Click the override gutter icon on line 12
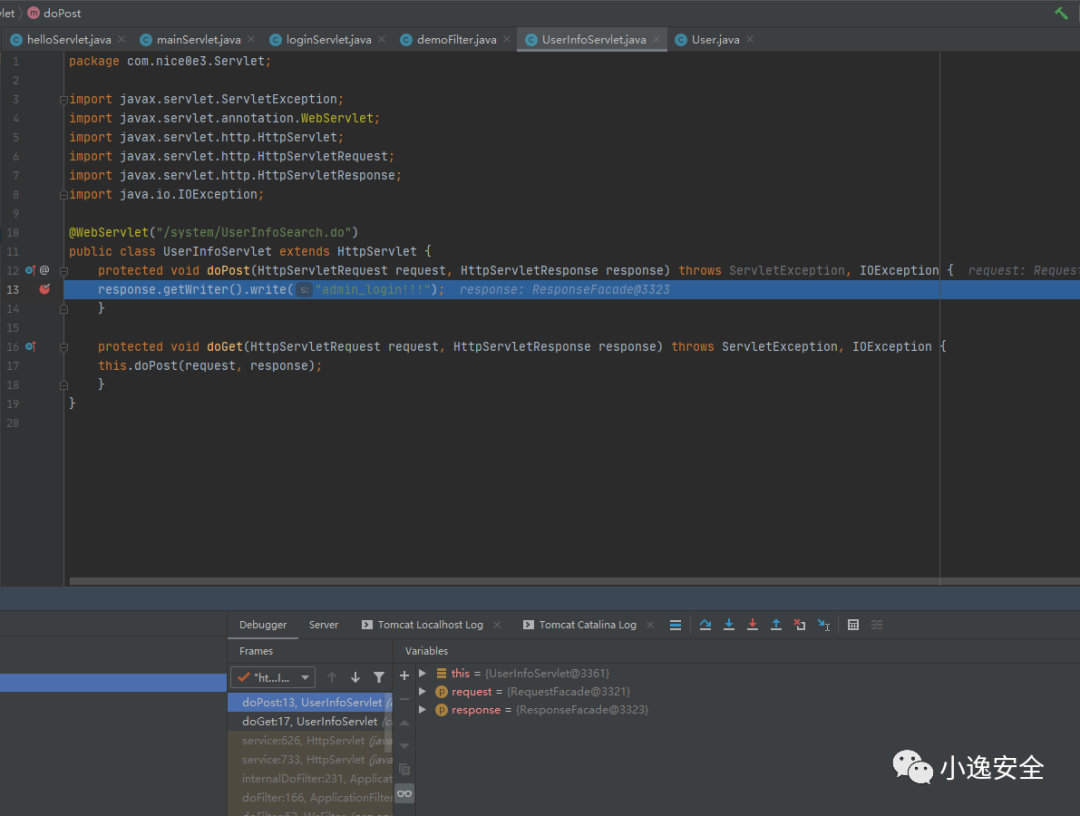 point(30,271)
